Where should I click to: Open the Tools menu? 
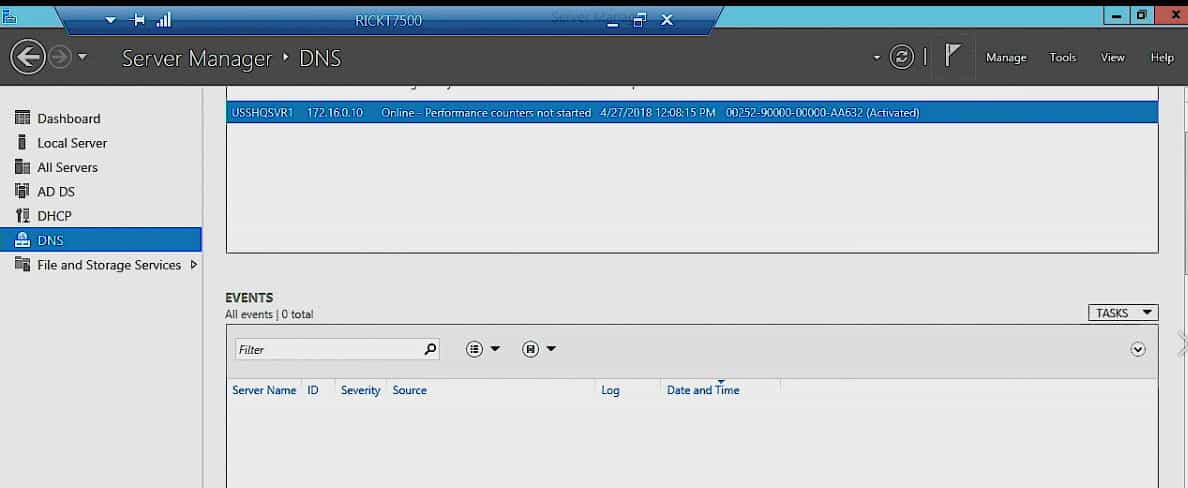coord(1062,58)
